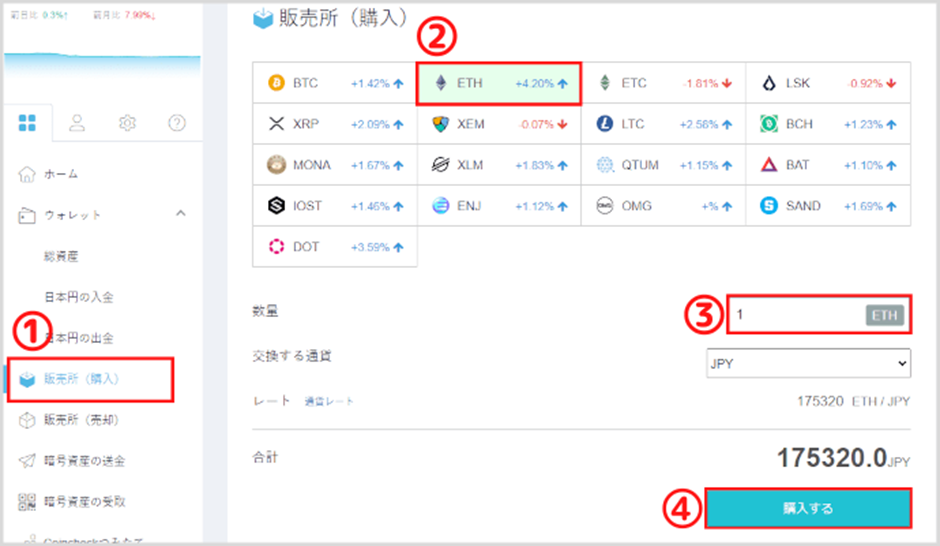940x546 pixels.
Task: Switch to the dashboard grid tab
Action: 28,123
